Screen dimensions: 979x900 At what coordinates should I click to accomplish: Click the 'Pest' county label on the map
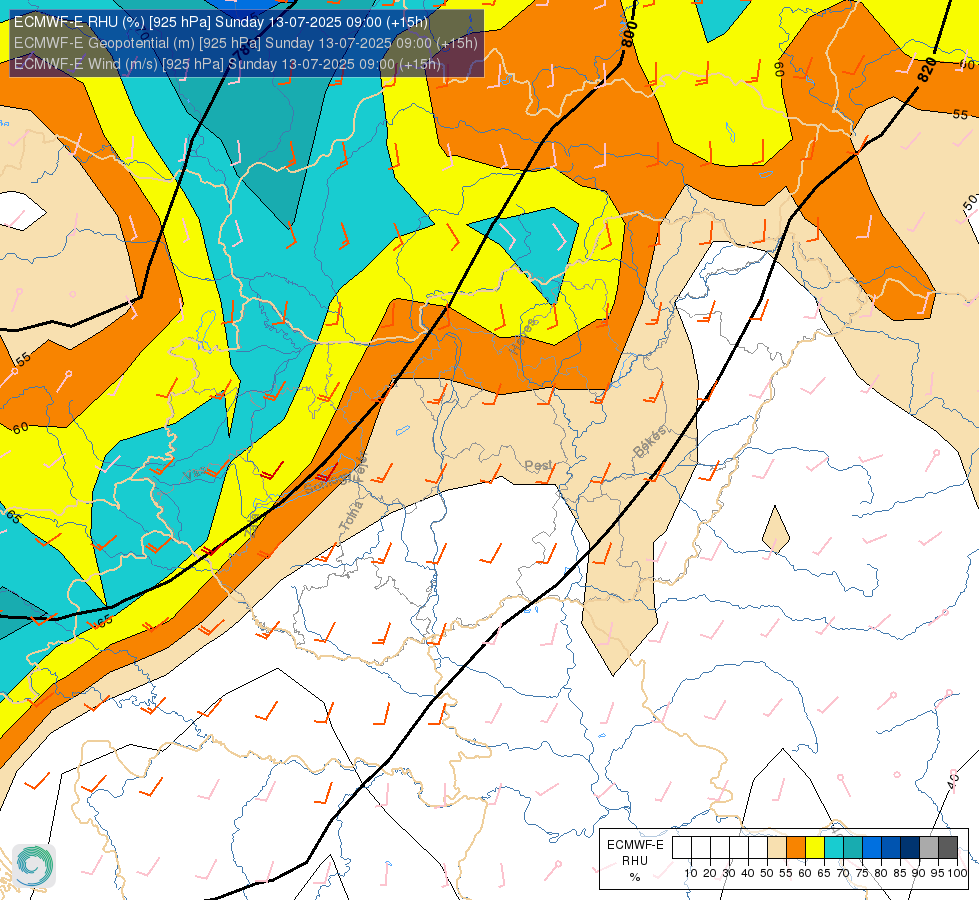coord(538,465)
